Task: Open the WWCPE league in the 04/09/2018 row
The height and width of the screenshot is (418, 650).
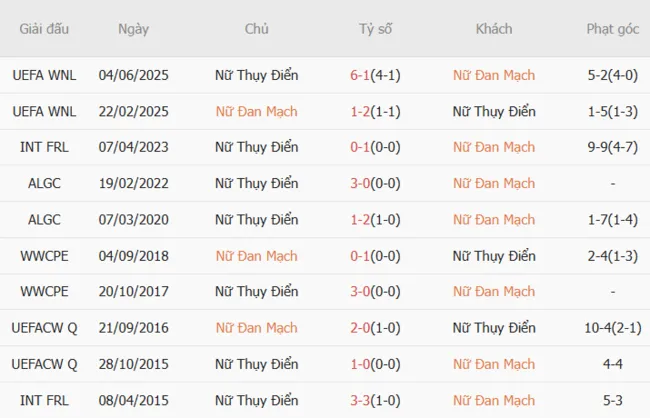Action: pos(44,256)
